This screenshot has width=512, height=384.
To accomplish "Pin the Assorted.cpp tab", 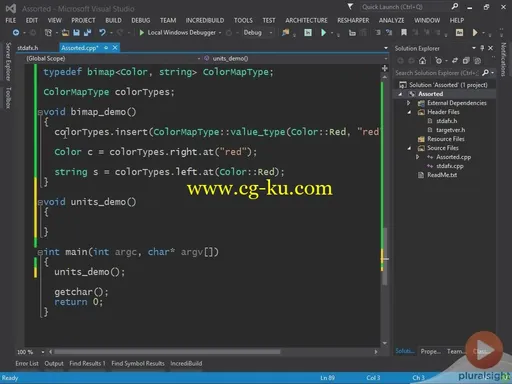I will [x=106, y=48].
